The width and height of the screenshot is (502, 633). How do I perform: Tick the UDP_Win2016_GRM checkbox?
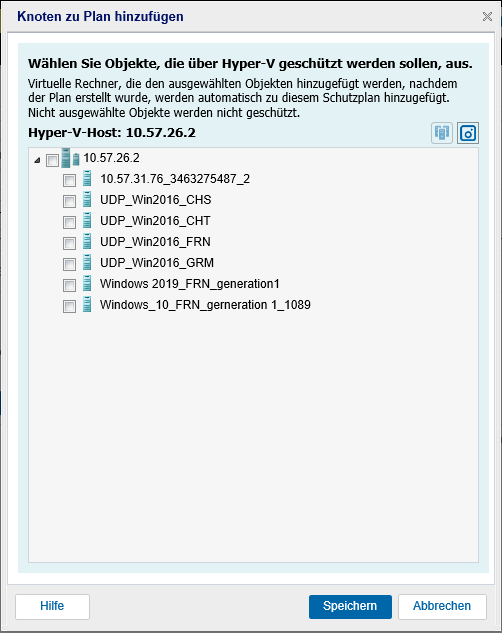point(69,264)
